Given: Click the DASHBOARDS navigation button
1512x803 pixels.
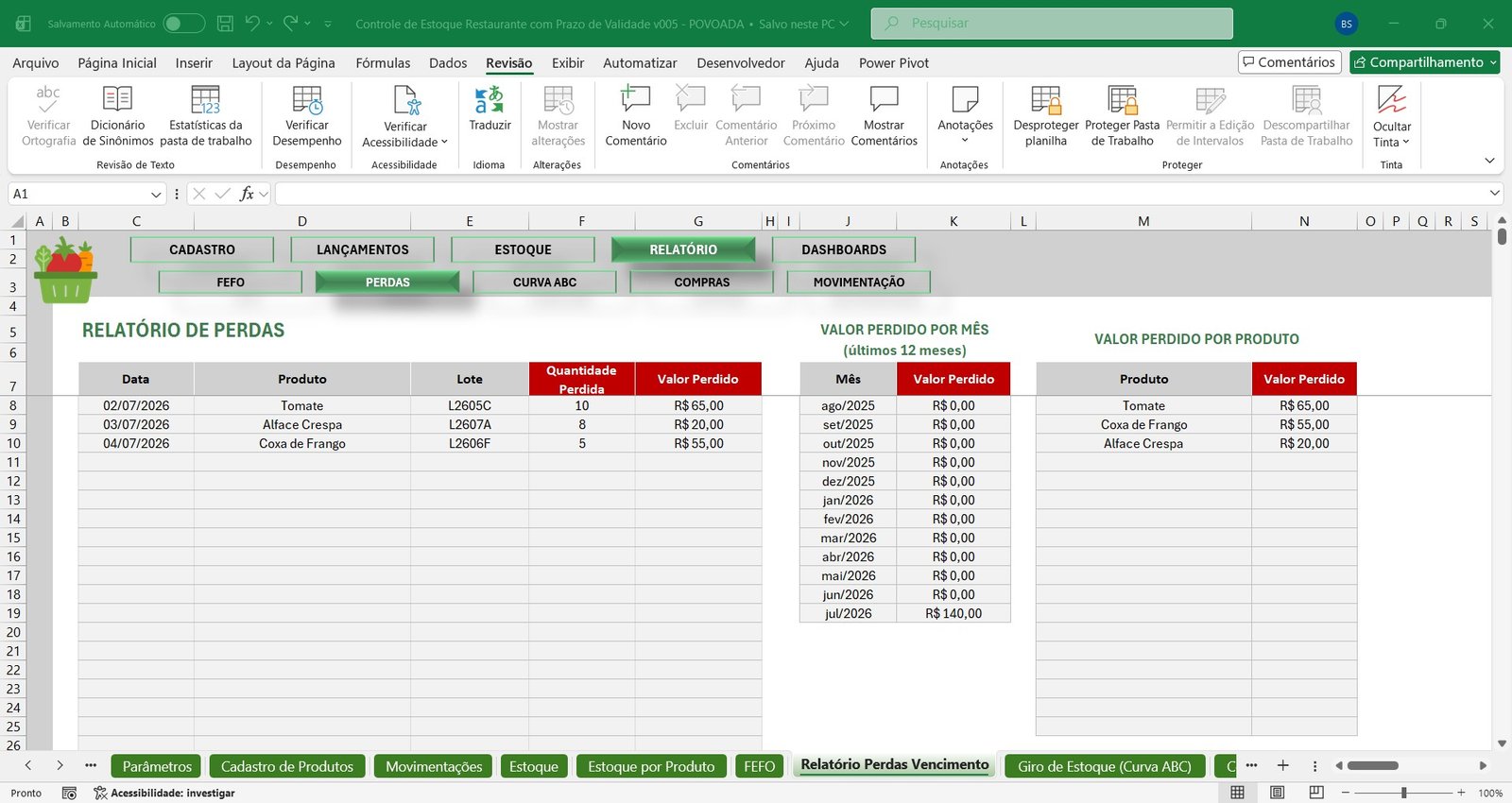Looking at the screenshot, I should coord(844,249).
